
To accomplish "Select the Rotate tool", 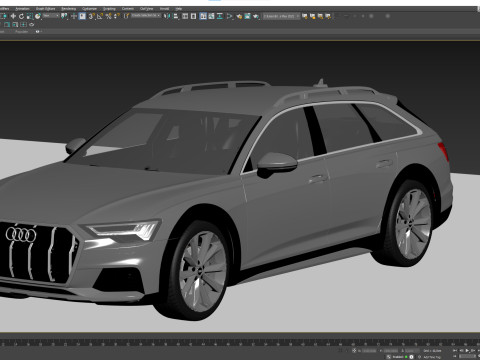I will tap(21, 16).
